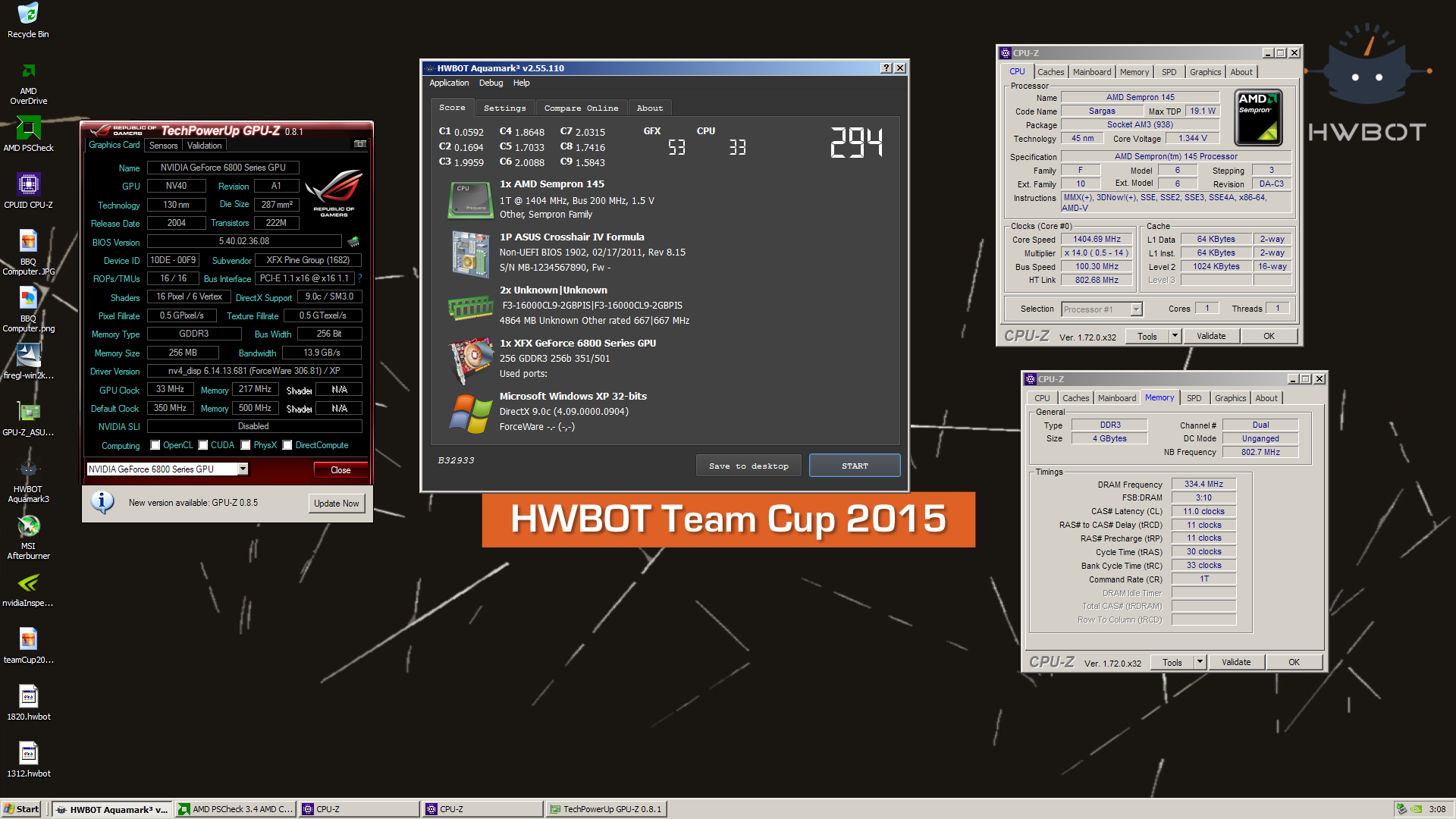Viewport: 1456px width, 819px height.
Task: Click Aquamark video card icon
Action: coord(470,360)
